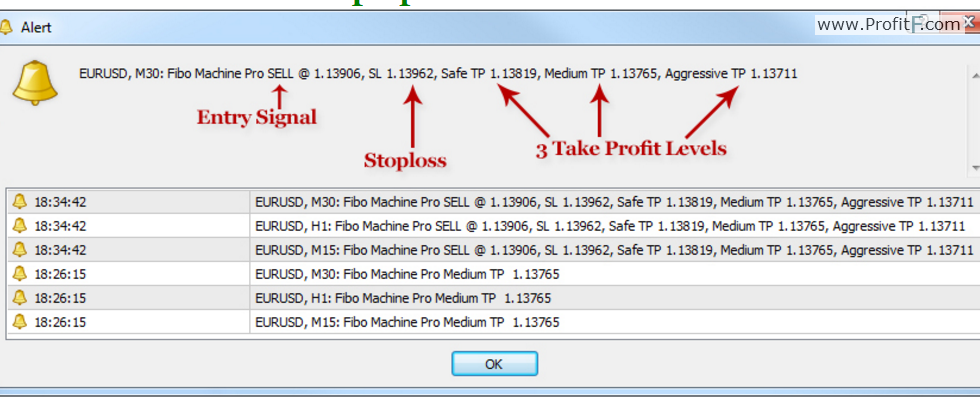Click the bell icon in the Alert title bar

(x=5, y=28)
